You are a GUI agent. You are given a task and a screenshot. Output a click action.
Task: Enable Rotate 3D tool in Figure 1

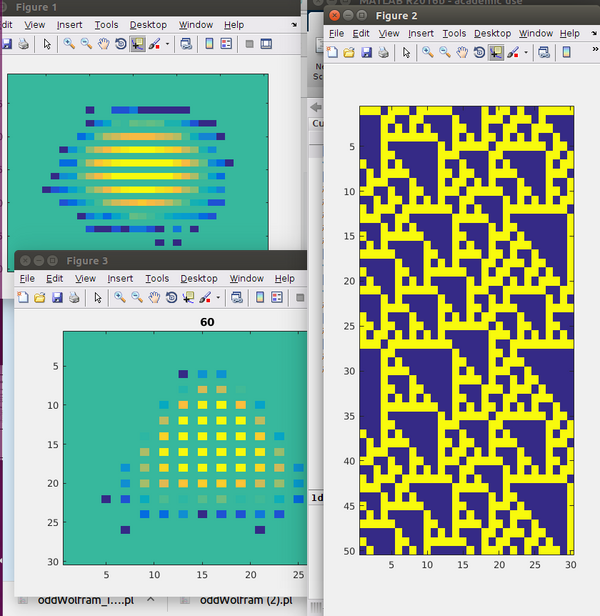pos(120,44)
